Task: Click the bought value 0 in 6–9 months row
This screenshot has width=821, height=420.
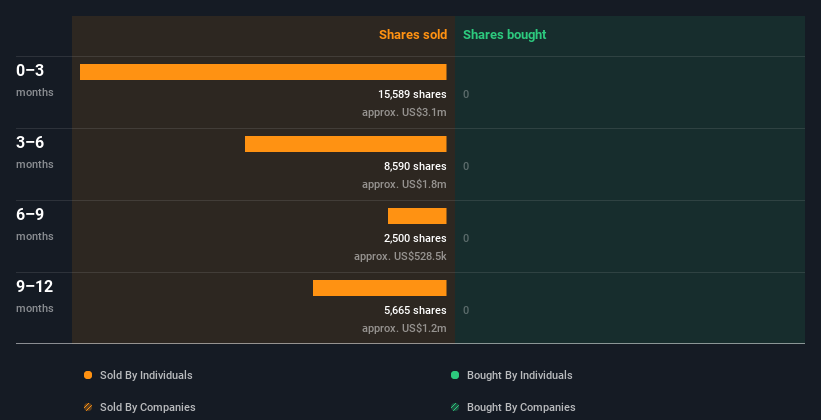Action: tap(466, 239)
